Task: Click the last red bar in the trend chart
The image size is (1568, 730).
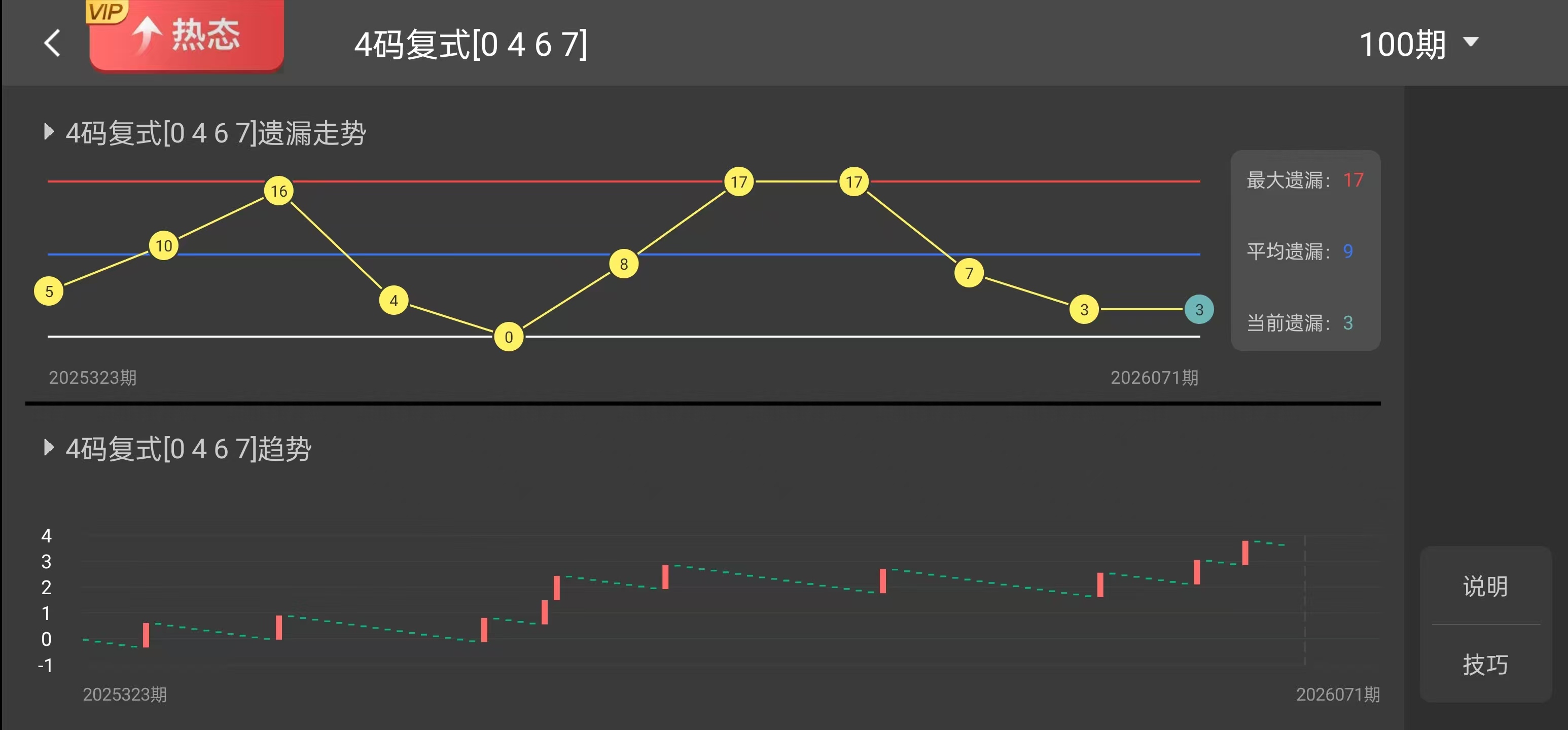Action: point(1245,553)
